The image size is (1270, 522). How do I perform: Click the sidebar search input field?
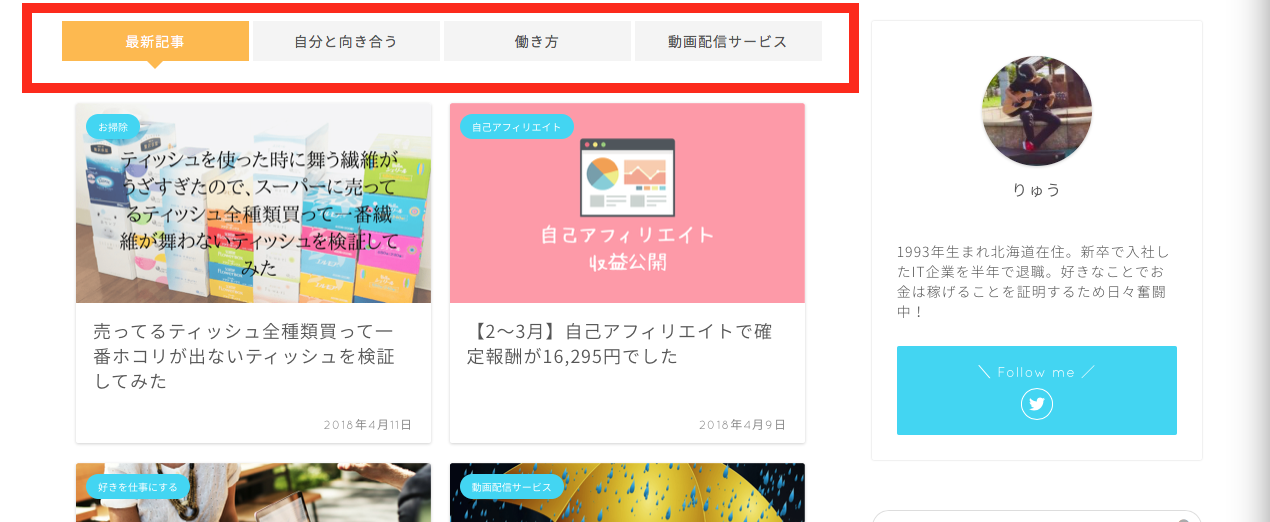(1037, 516)
